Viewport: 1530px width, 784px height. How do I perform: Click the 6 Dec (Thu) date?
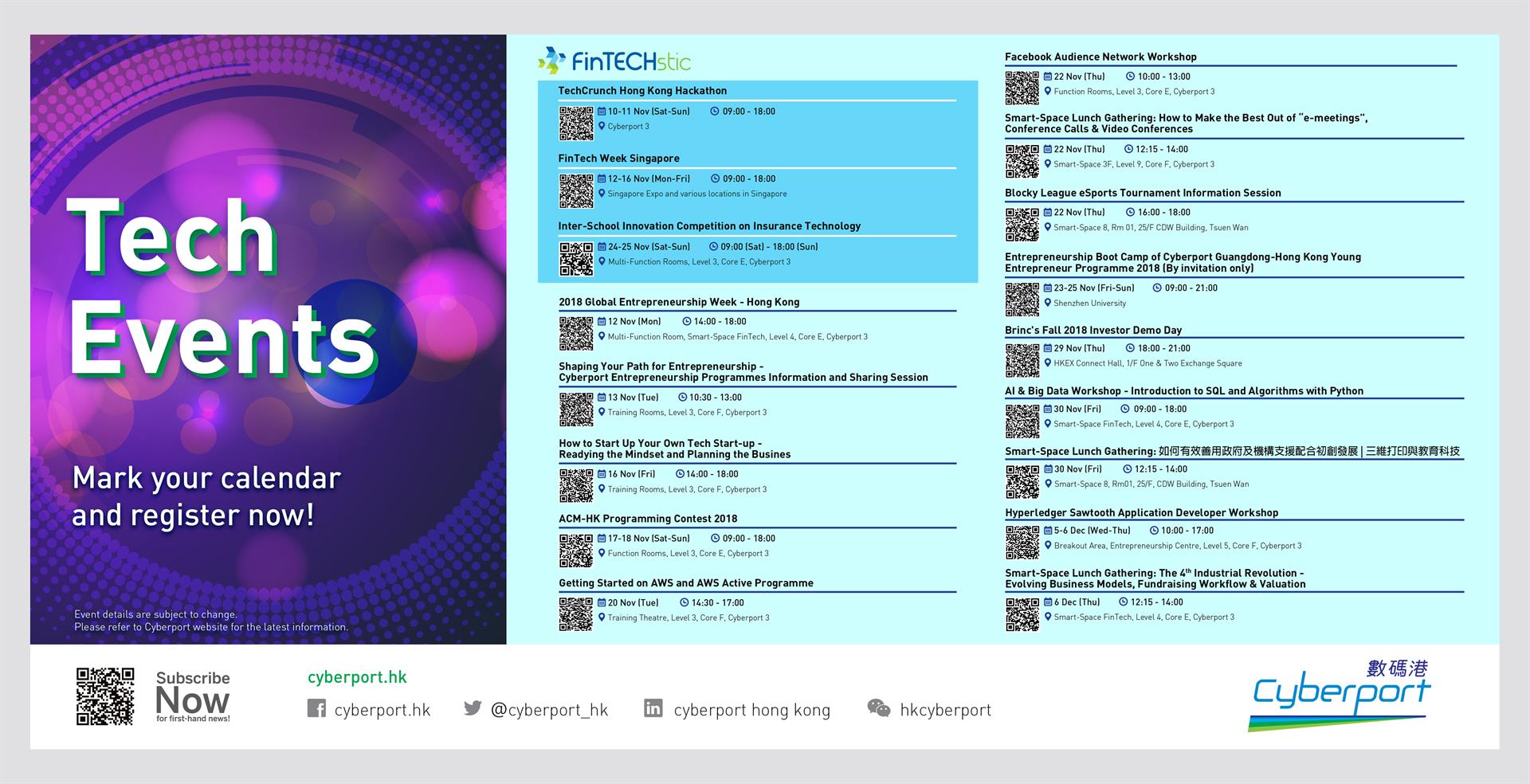(x=1077, y=602)
